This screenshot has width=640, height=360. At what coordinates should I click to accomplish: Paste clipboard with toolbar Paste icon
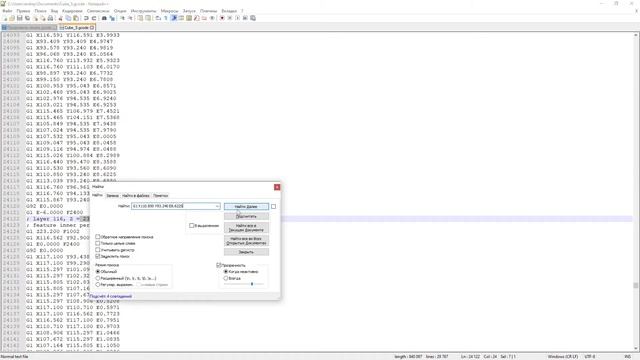(76, 18)
